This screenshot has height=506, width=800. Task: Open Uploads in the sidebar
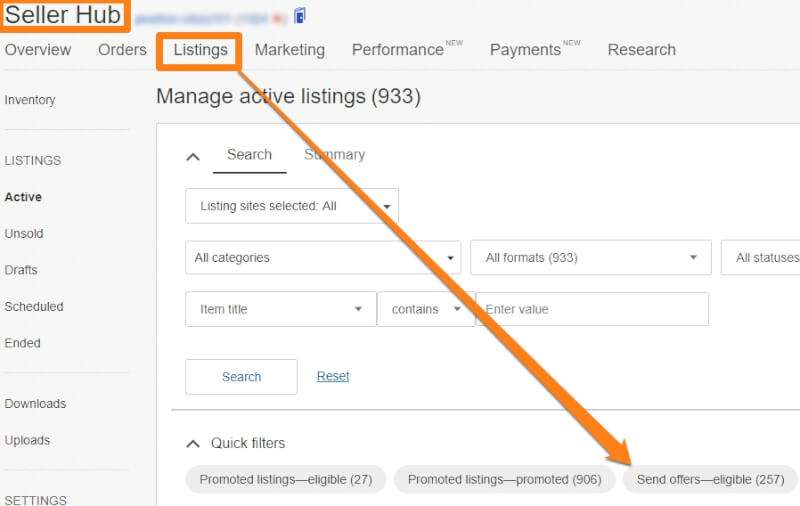pos(27,440)
